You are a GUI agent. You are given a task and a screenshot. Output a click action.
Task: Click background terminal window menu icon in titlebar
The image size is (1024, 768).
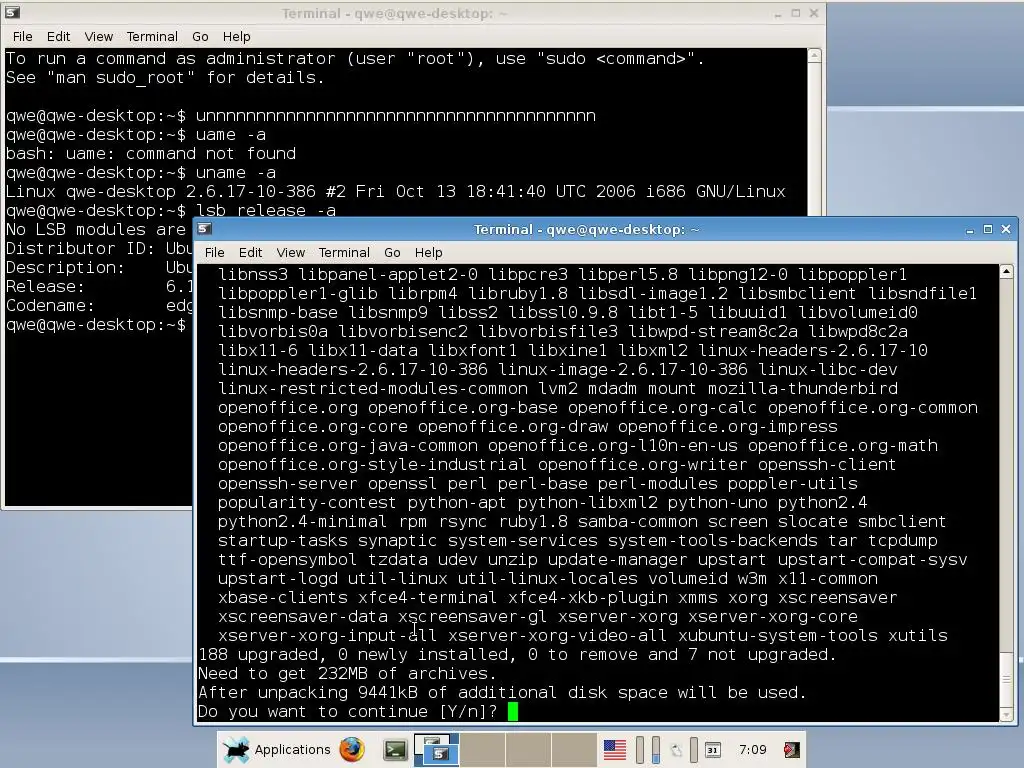point(12,12)
